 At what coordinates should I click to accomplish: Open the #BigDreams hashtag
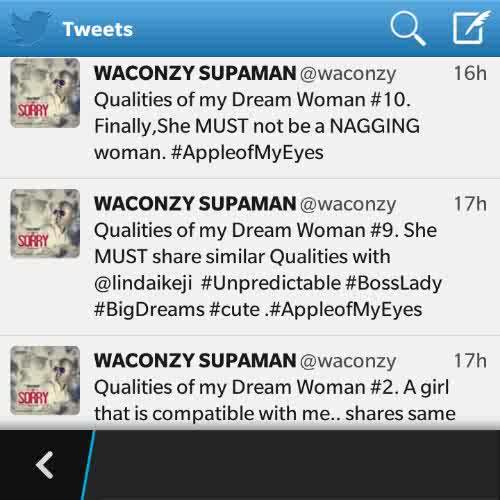coord(149,310)
